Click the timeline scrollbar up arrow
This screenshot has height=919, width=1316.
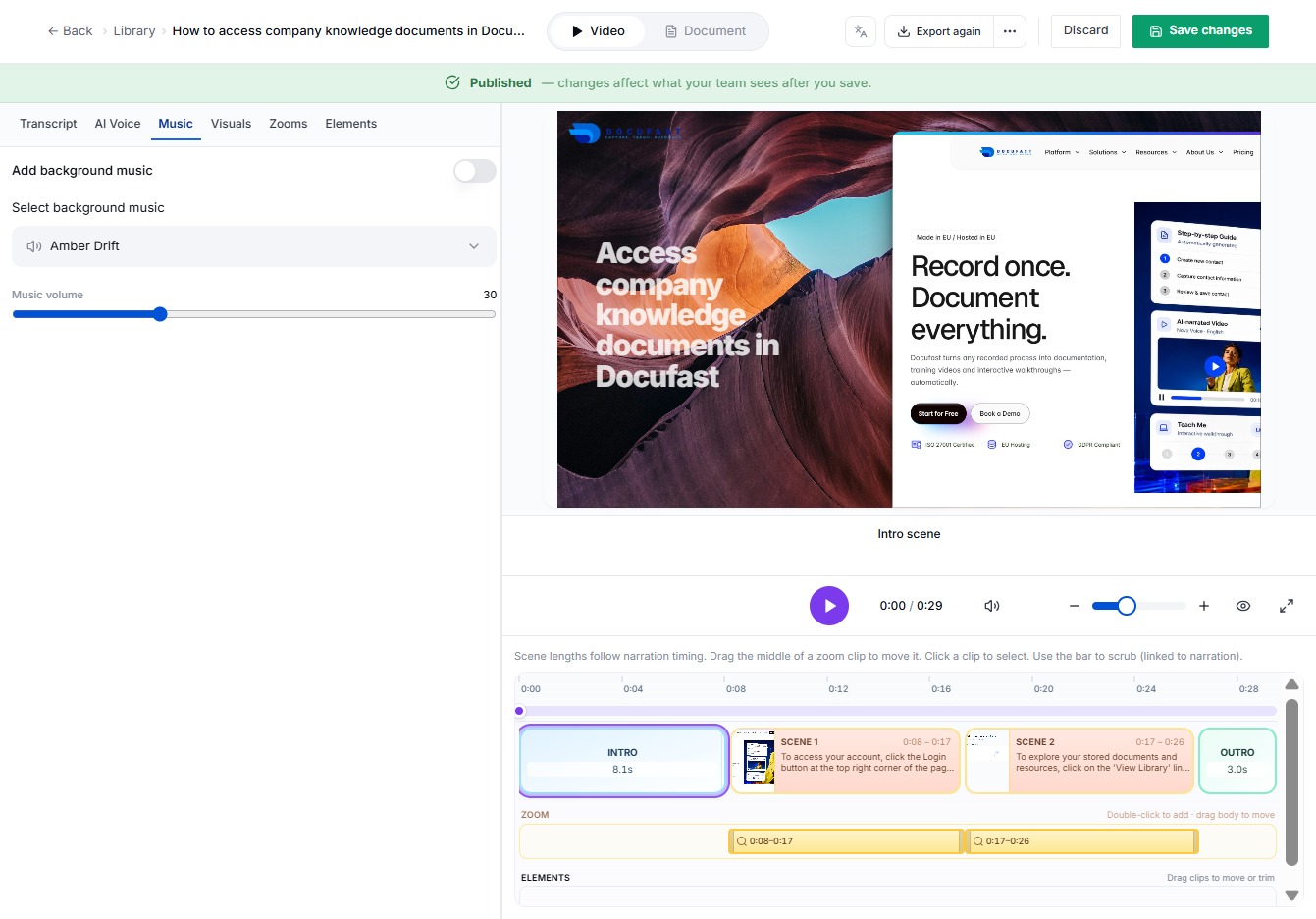(x=1292, y=684)
